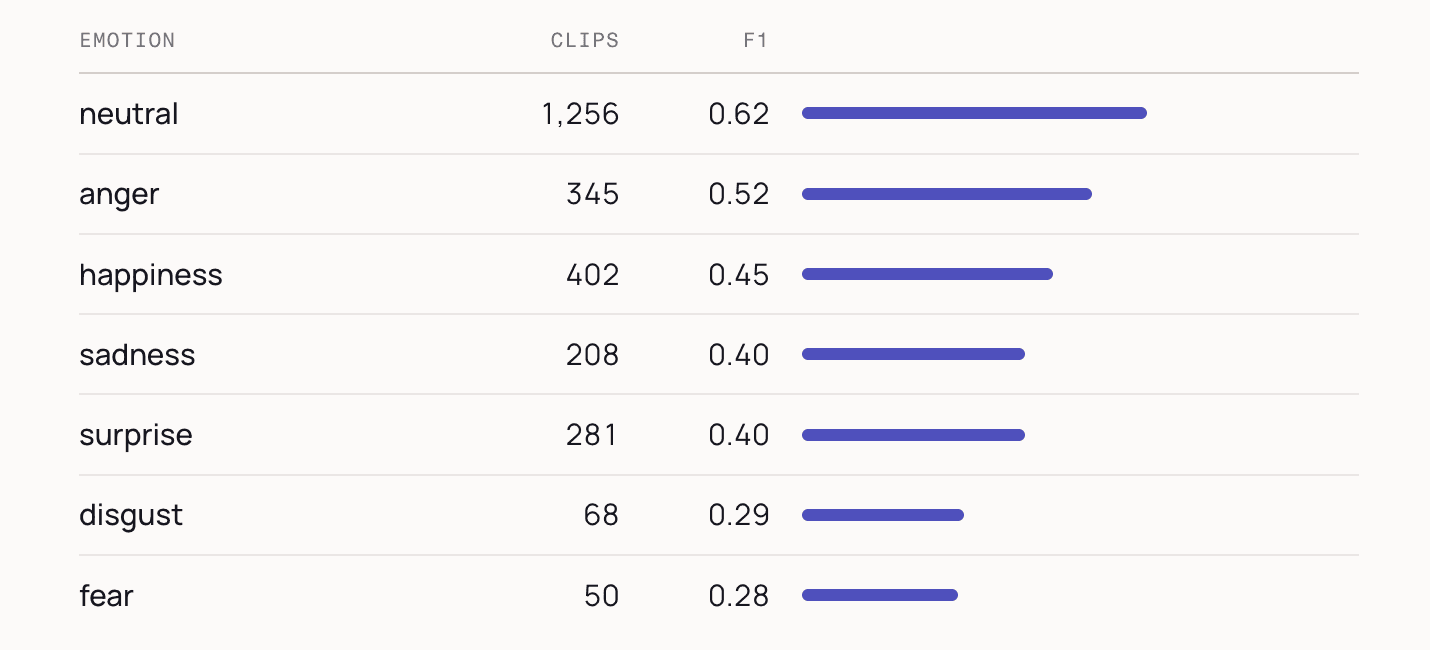Click the 402 clips count for happiness
Screen dimensions: 1430x650
tap(593, 274)
